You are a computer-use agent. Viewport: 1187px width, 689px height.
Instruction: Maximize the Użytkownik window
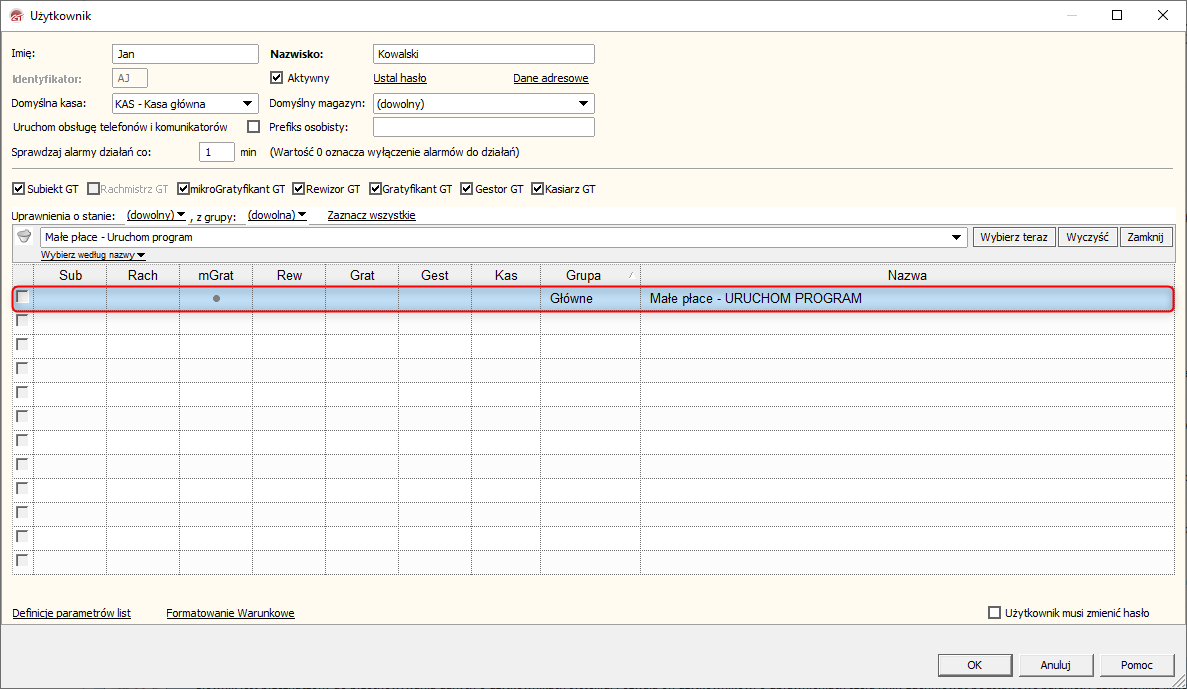point(1117,15)
